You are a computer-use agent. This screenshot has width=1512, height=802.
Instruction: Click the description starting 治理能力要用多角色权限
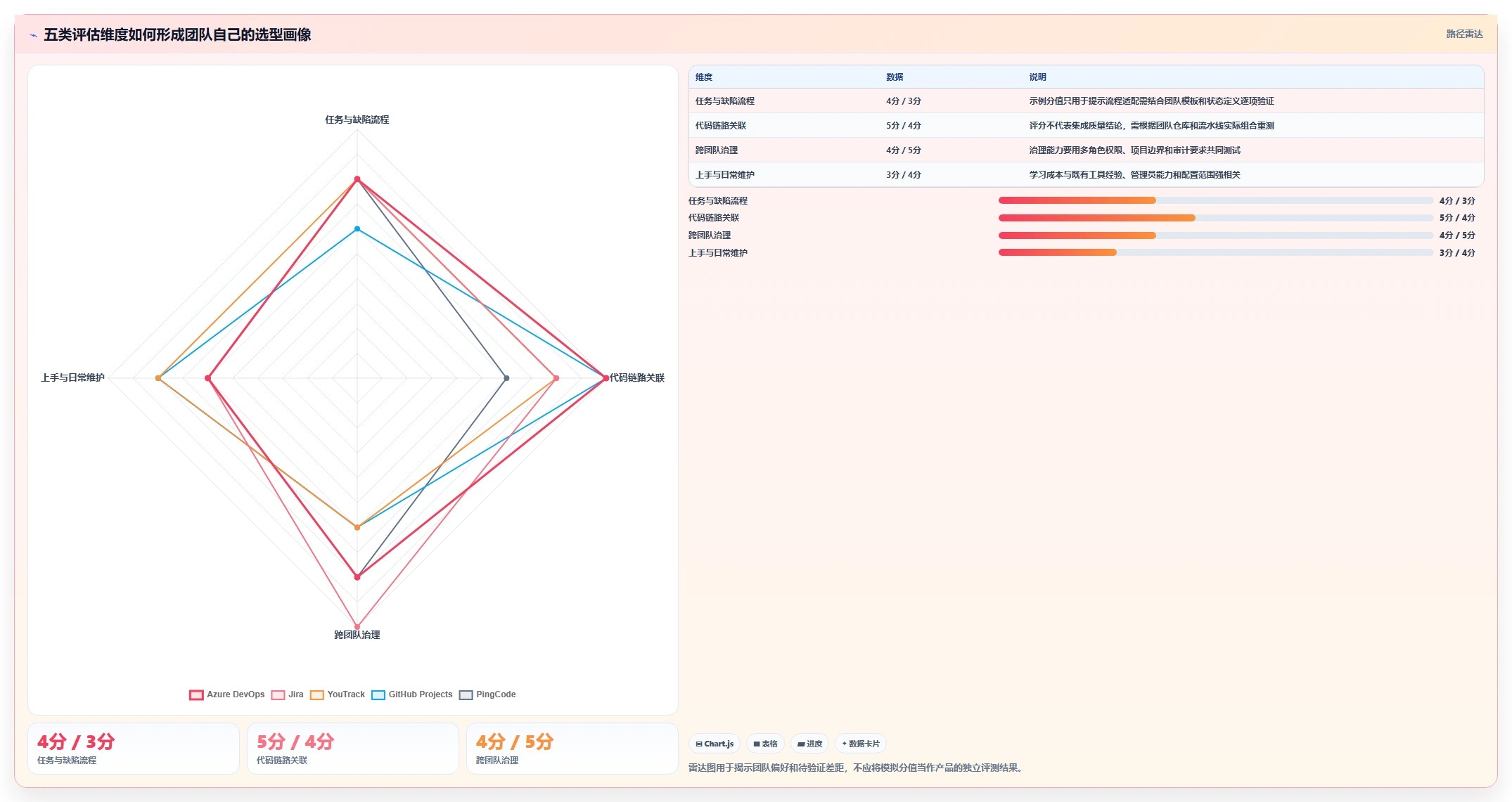click(1134, 150)
